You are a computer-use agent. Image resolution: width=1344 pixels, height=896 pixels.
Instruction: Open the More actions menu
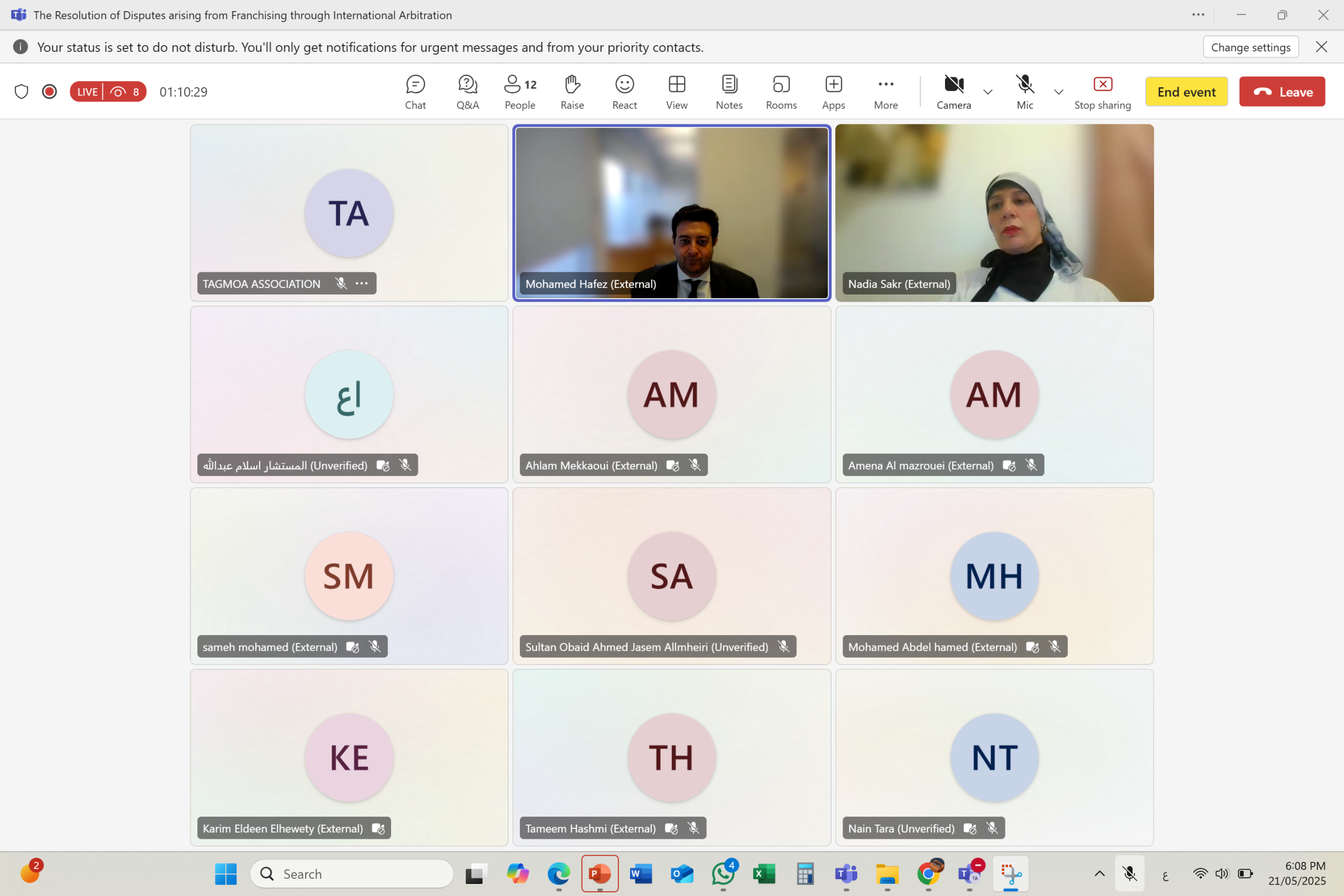(886, 91)
